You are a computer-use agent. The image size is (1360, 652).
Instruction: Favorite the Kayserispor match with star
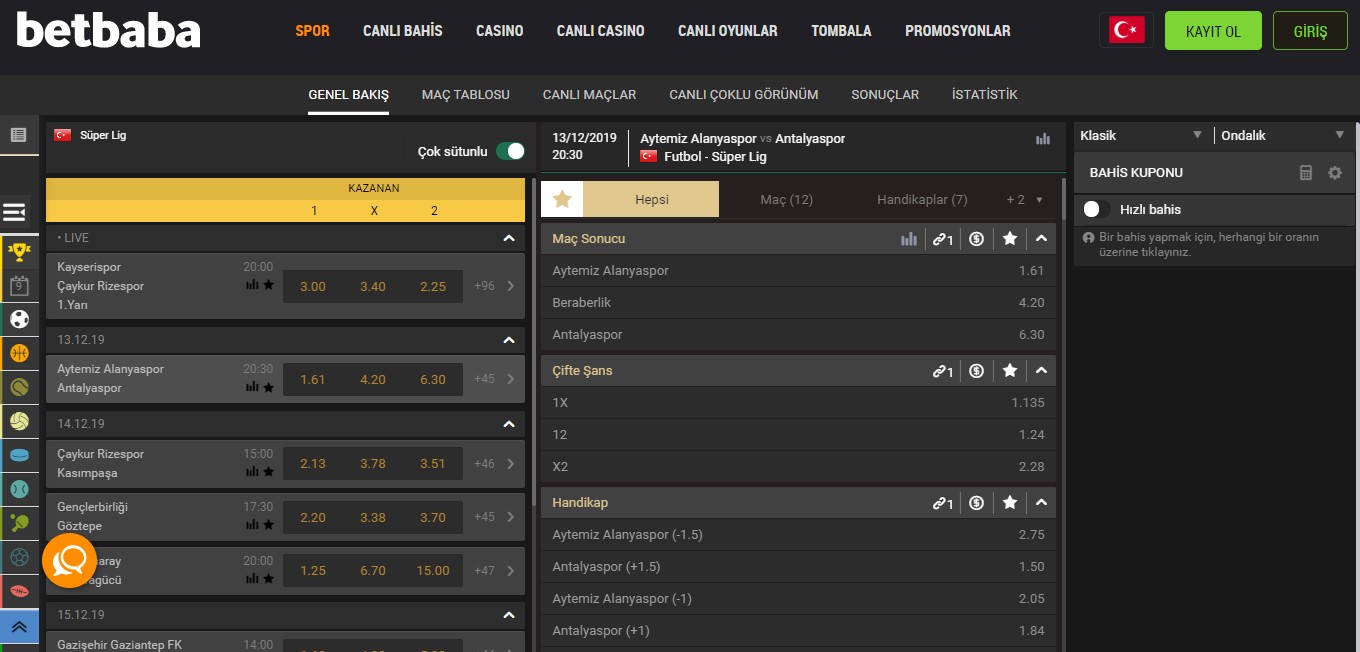click(268, 285)
